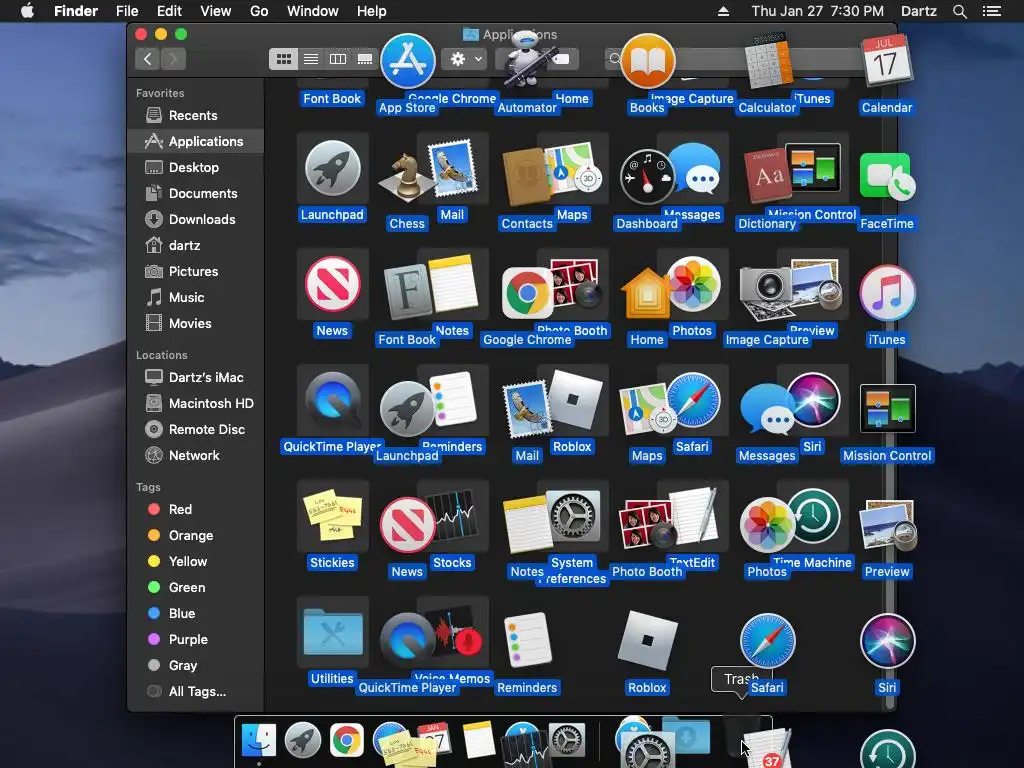Select the Calculator app icon

click(768, 60)
